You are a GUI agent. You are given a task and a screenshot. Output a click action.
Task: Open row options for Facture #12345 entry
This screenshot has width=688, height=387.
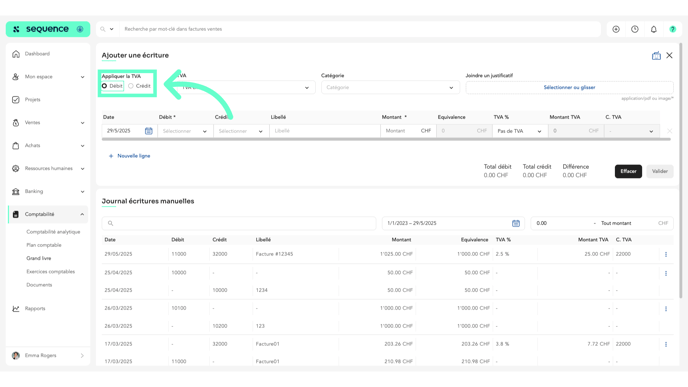(x=666, y=254)
